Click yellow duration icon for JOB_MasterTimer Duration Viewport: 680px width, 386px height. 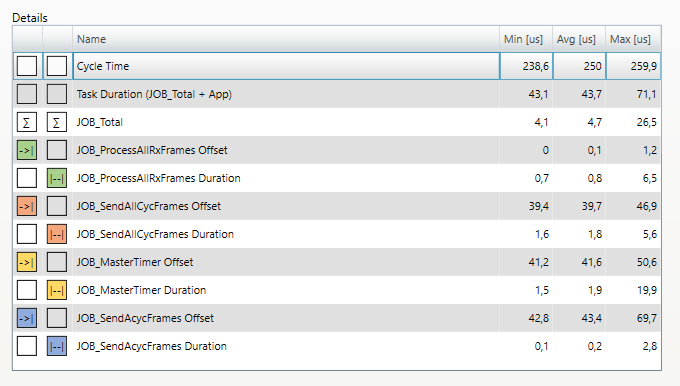57,290
